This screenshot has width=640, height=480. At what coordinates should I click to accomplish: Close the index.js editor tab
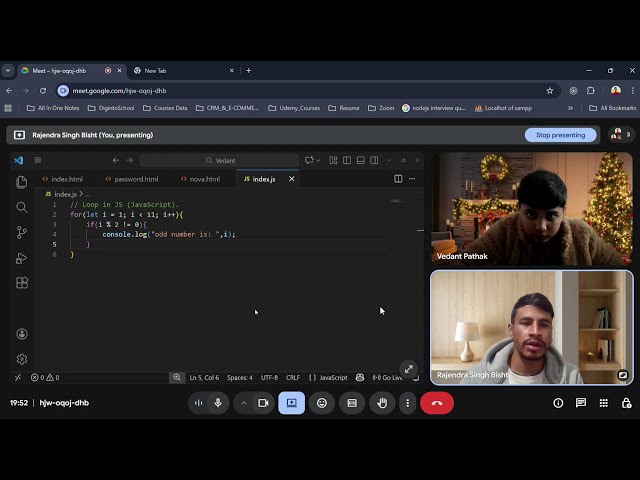coord(291,179)
